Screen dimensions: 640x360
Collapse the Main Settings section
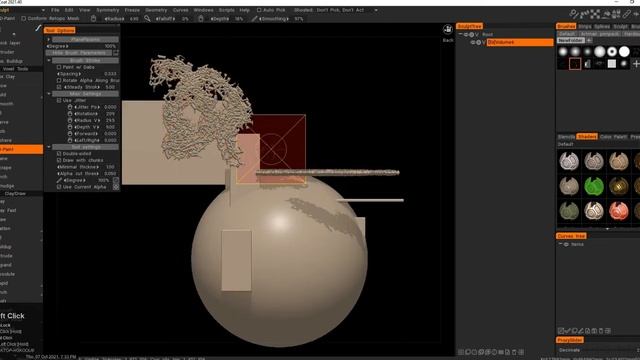[49, 93]
